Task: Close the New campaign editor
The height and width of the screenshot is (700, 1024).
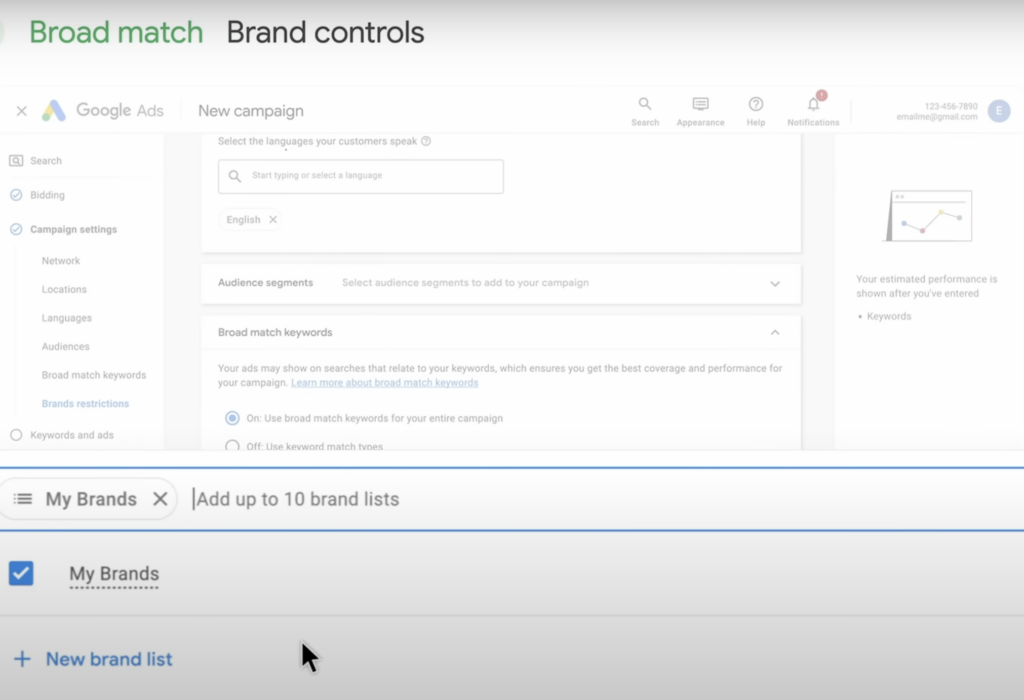Action: (22, 111)
